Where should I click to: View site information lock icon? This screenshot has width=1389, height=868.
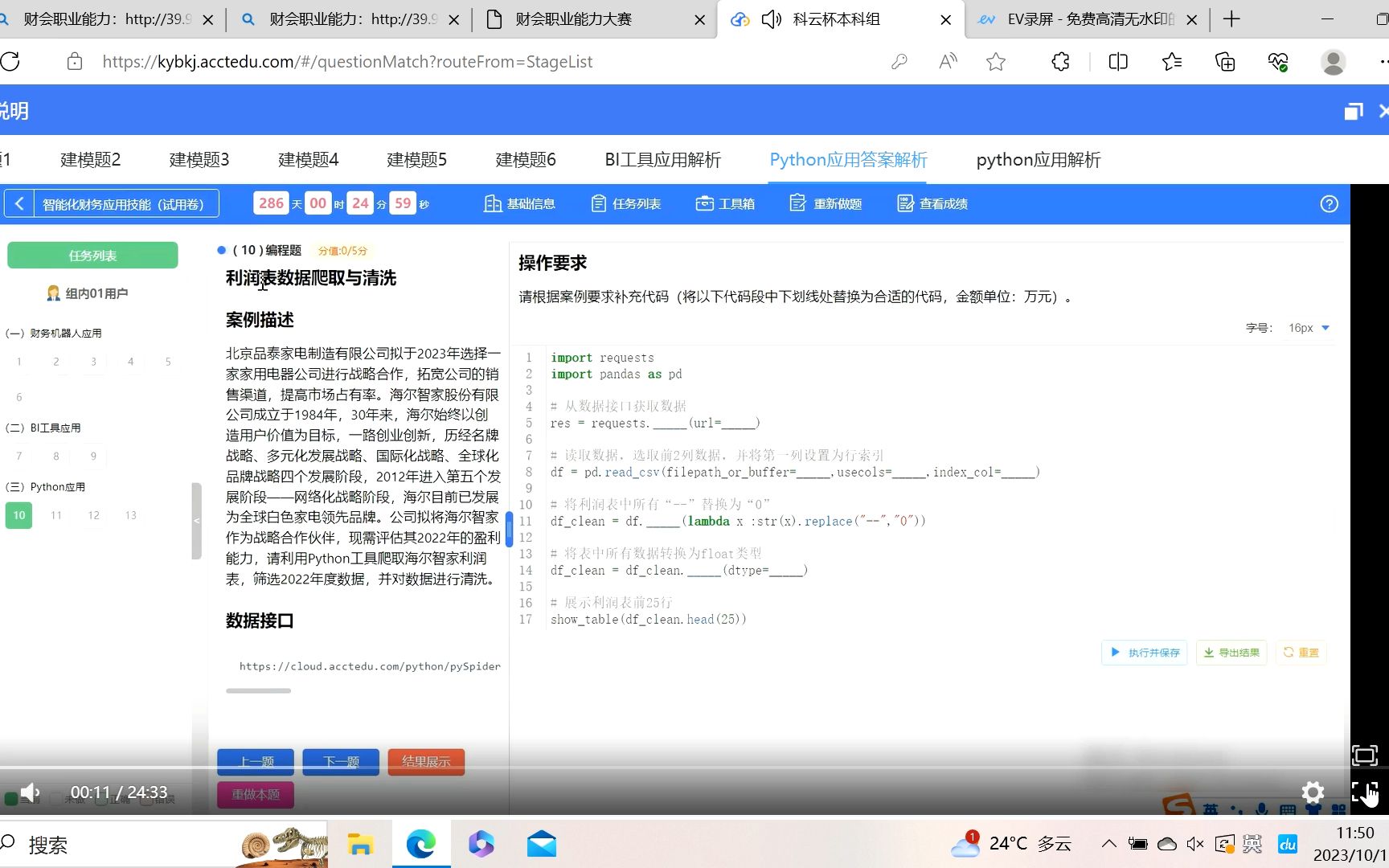(75, 62)
